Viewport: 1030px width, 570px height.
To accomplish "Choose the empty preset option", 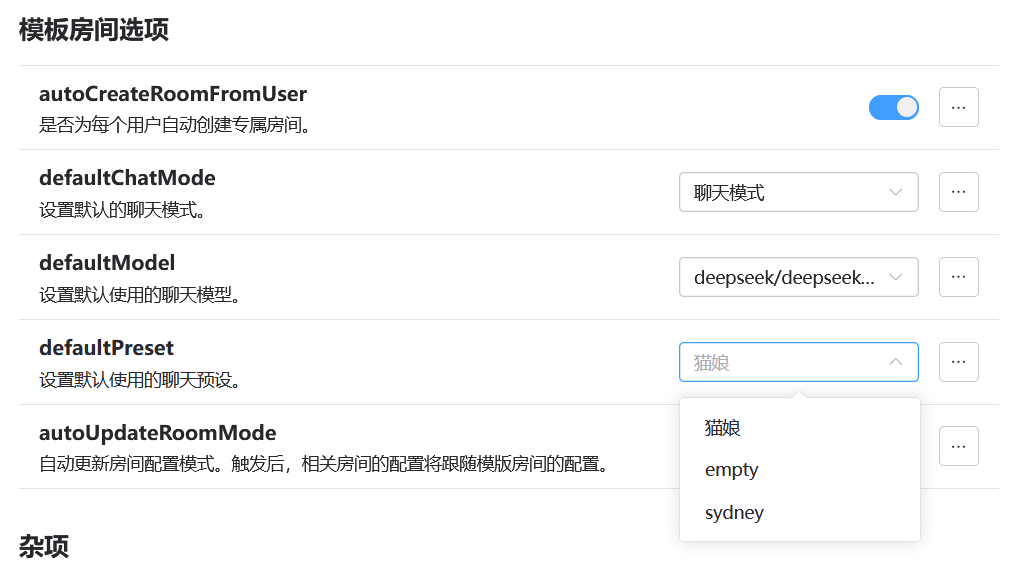I will pos(732,470).
